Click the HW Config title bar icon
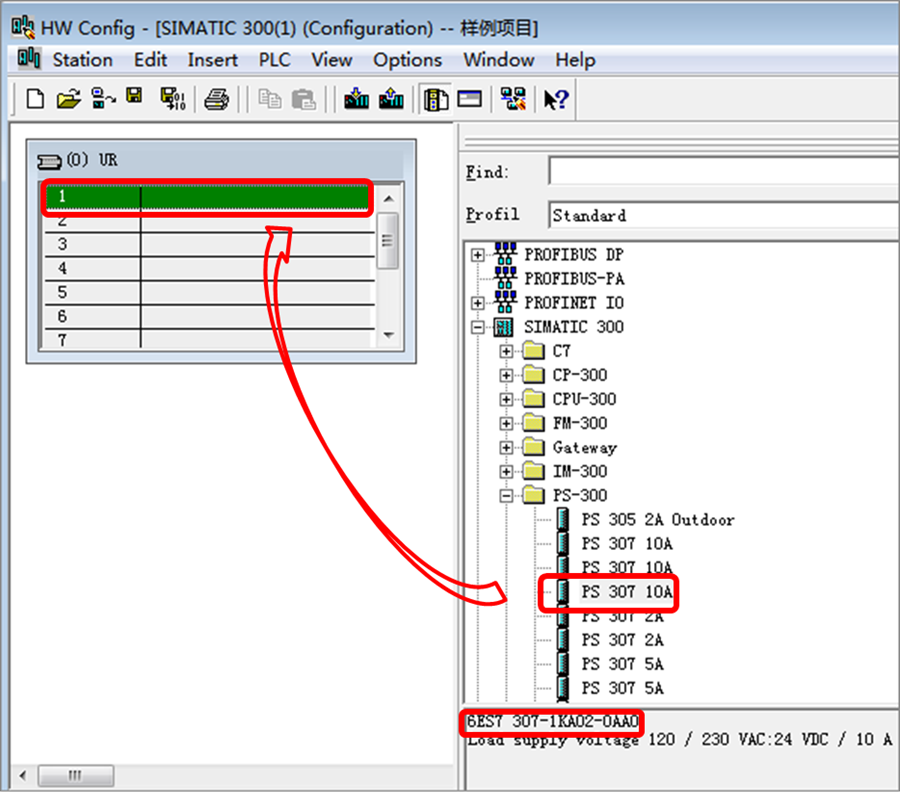 tap(24, 27)
